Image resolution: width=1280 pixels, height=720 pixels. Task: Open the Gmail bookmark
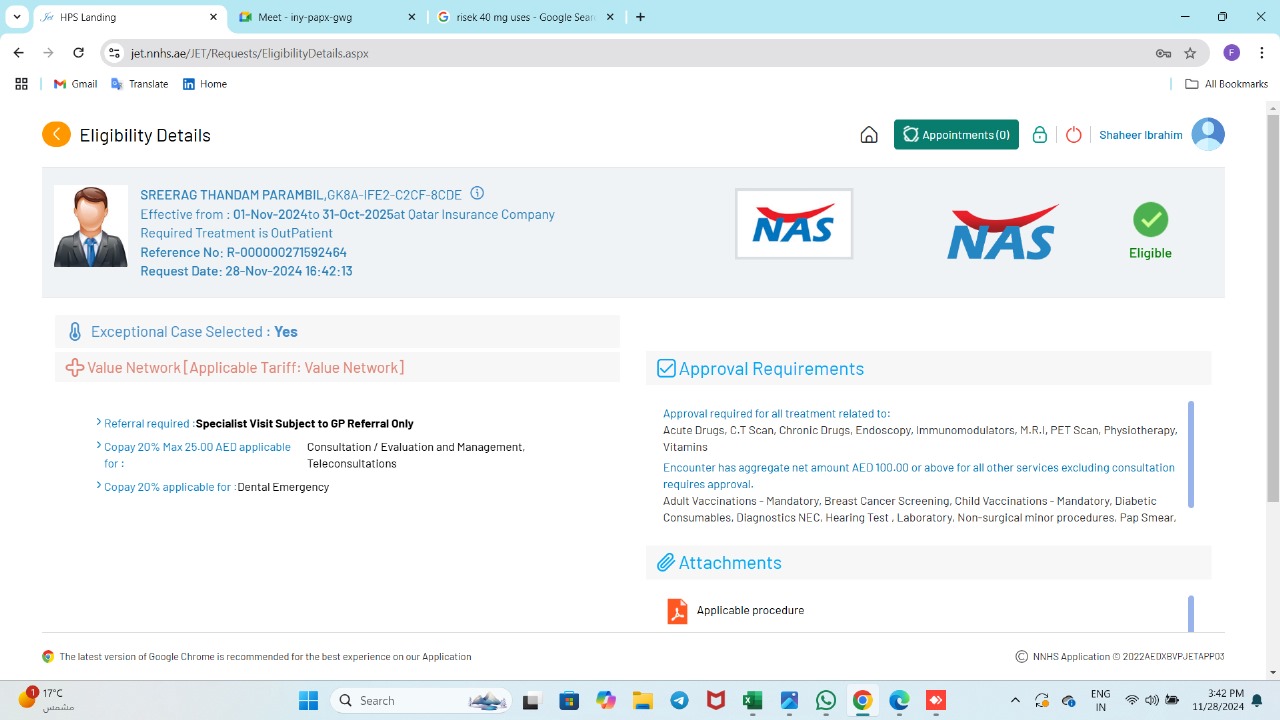(x=75, y=84)
